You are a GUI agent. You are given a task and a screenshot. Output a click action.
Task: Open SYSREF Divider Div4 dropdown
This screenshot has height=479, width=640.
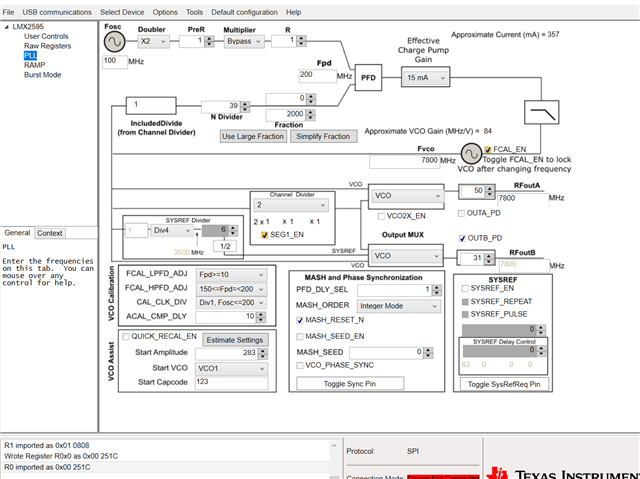[171, 231]
